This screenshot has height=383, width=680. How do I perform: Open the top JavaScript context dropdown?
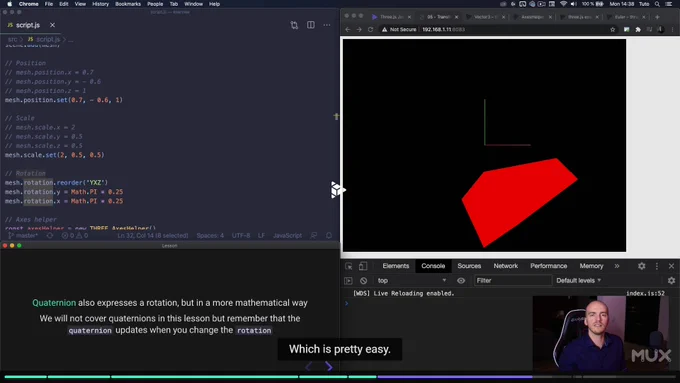412,281
